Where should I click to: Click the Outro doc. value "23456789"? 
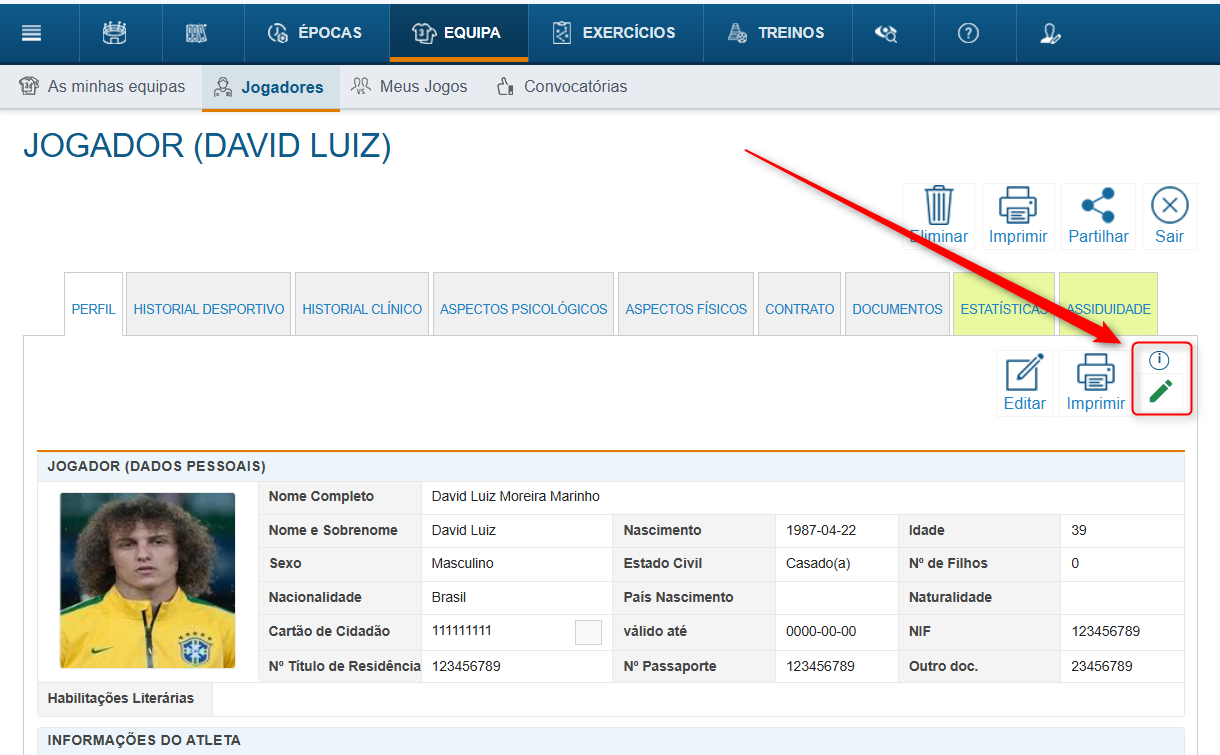(1102, 666)
